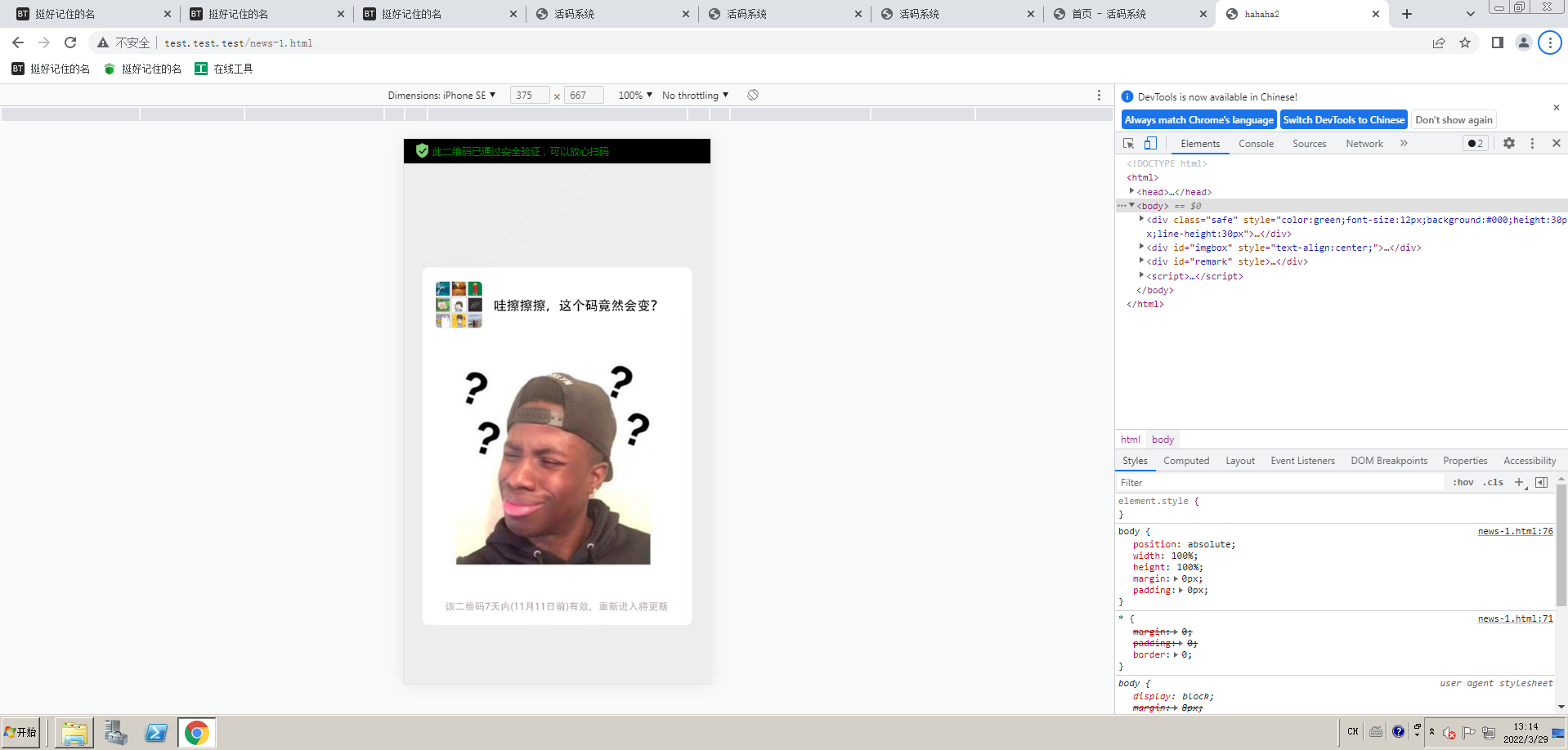This screenshot has width=1568, height=750.
Task: Click Don't show again button
Action: (1454, 119)
